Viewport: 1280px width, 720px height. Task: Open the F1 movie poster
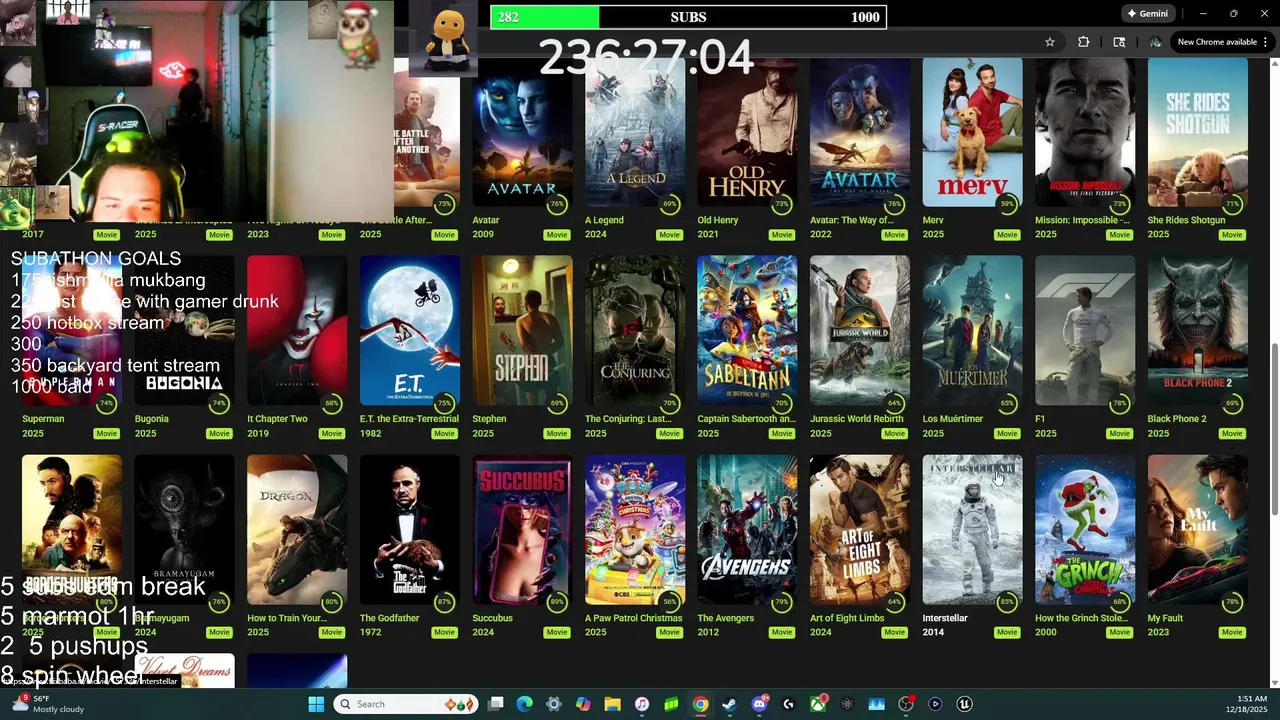(1085, 331)
